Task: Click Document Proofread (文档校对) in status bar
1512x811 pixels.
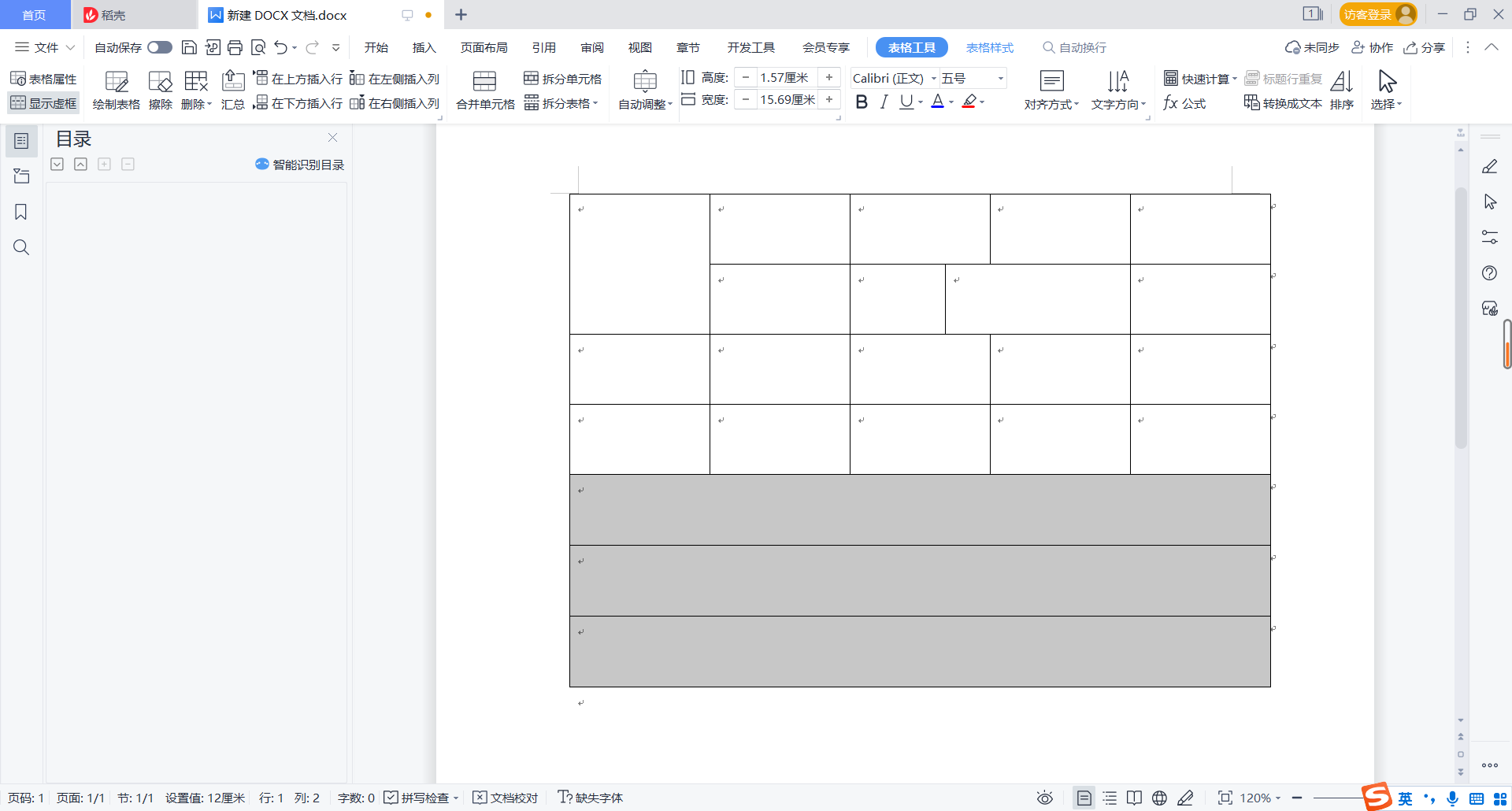Action: tap(506, 798)
